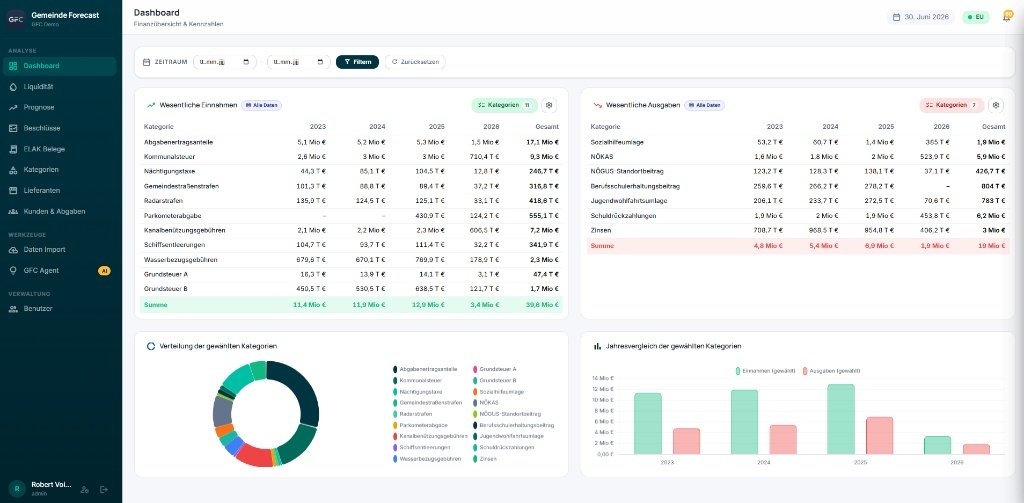Click the logout icon at sidebar bottom
The height and width of the screenshot is (503, 1024).
[103, 489]
